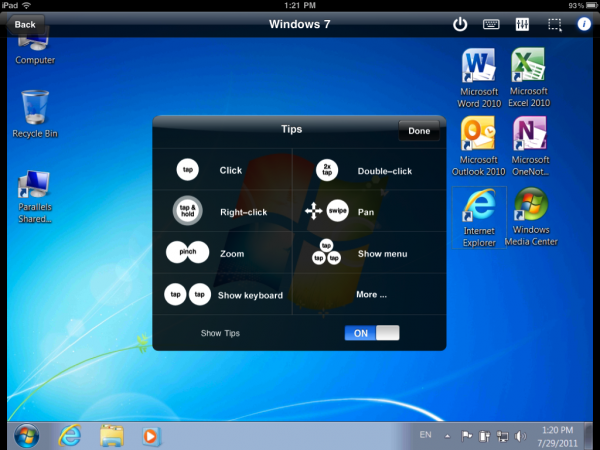
Task: Open Windows Media Center desktop shortcut
Action: pos(531,217)
